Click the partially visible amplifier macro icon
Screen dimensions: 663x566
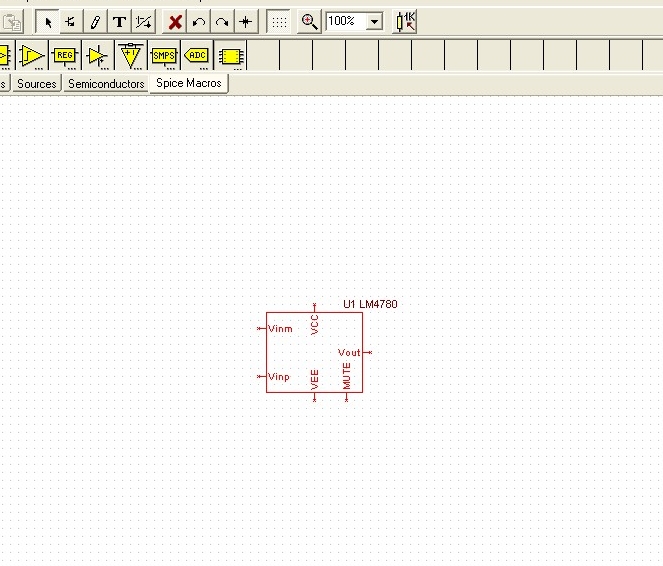(x=5, y=56)
